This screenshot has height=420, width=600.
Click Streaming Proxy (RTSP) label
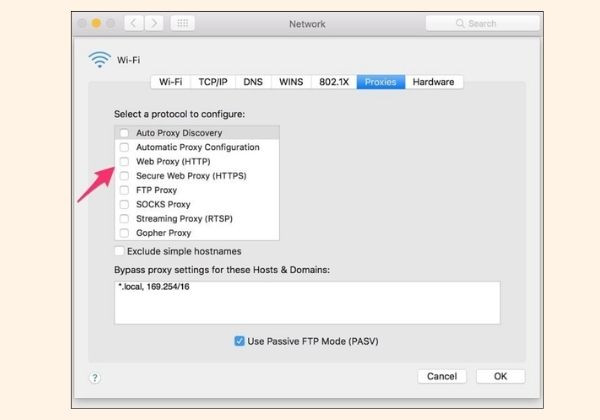(184, 219)
